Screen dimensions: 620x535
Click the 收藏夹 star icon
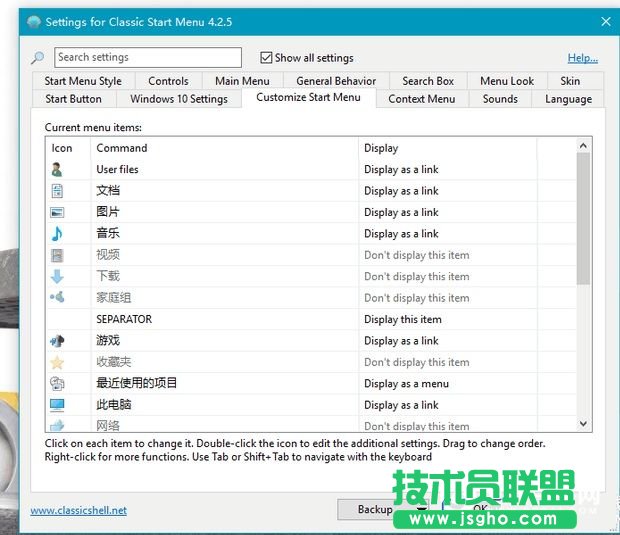coord(57,362)
